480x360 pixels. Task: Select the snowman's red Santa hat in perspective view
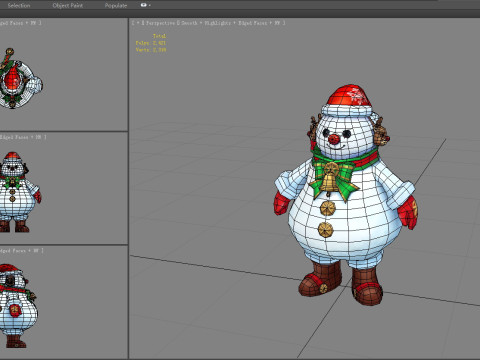349,96
